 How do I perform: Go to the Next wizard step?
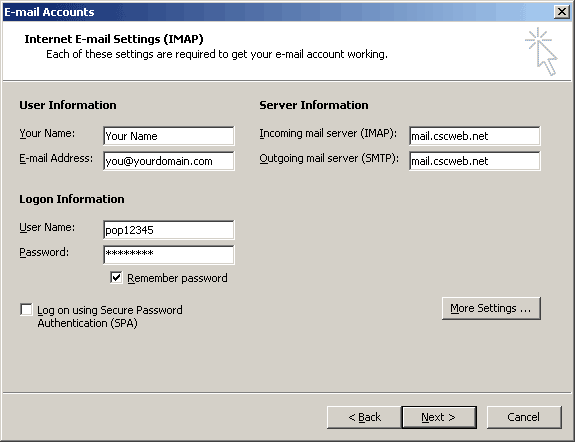pos(439,417)
